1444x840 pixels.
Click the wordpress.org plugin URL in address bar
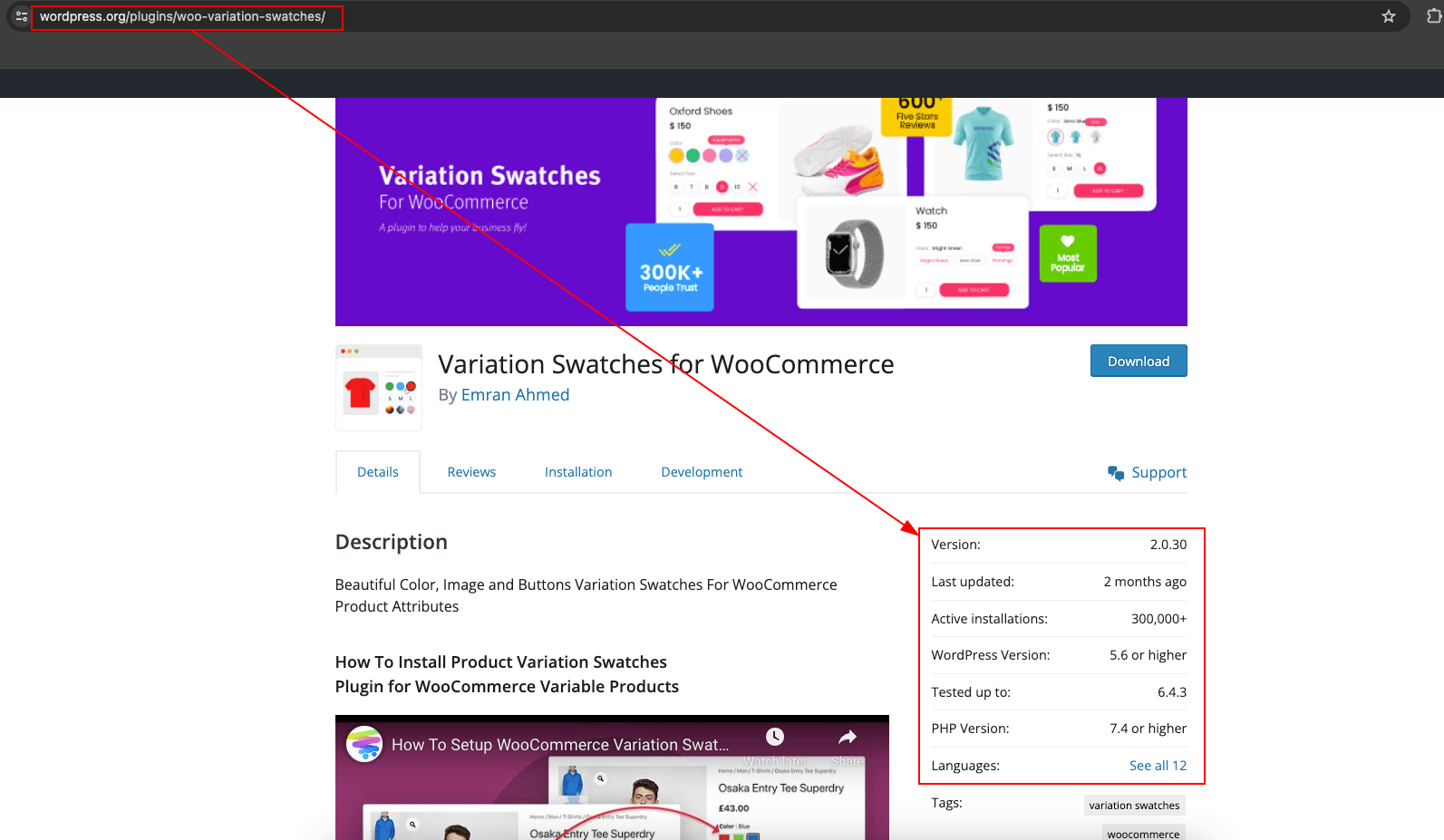point(182,16)
